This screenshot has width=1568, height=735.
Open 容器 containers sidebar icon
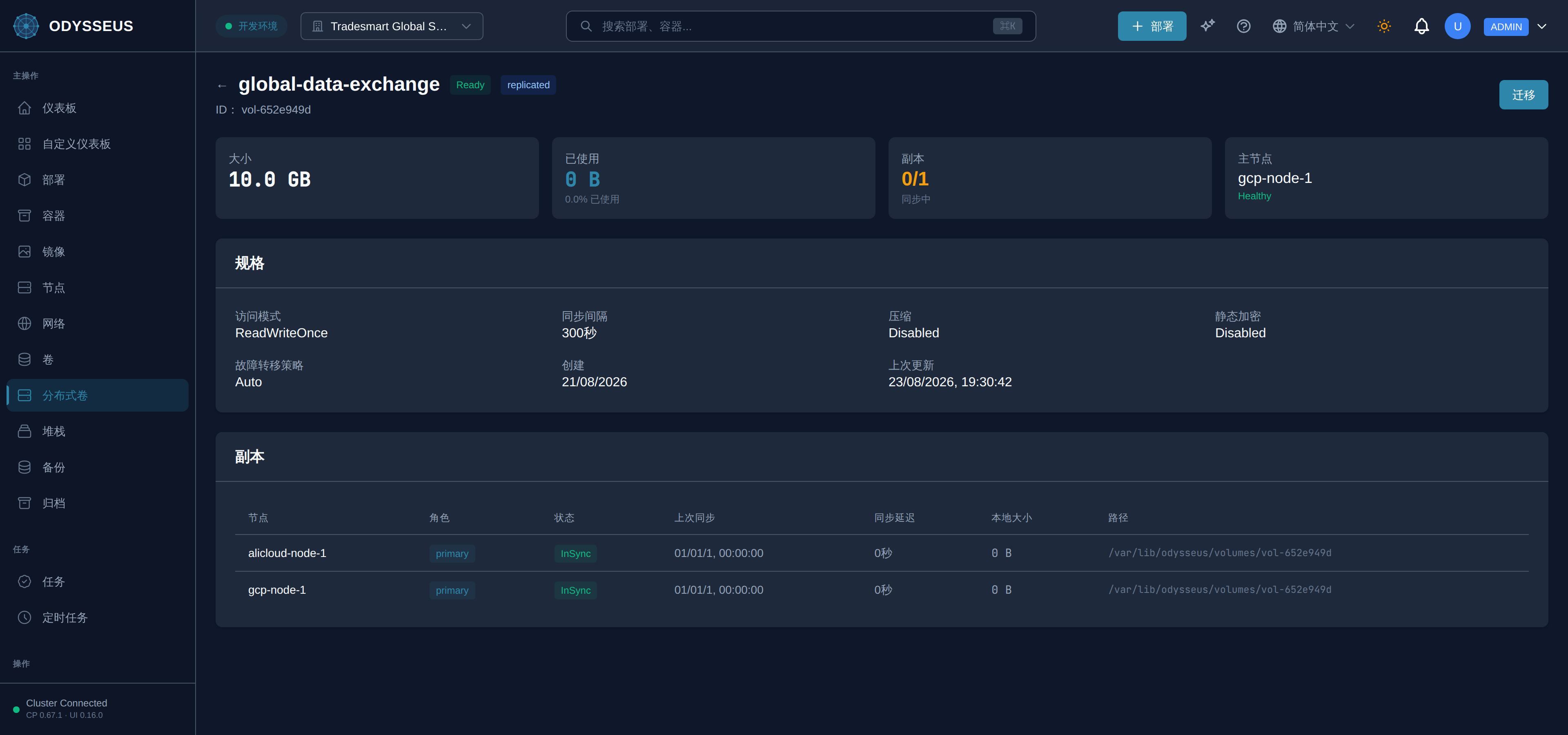coord(24,216)
